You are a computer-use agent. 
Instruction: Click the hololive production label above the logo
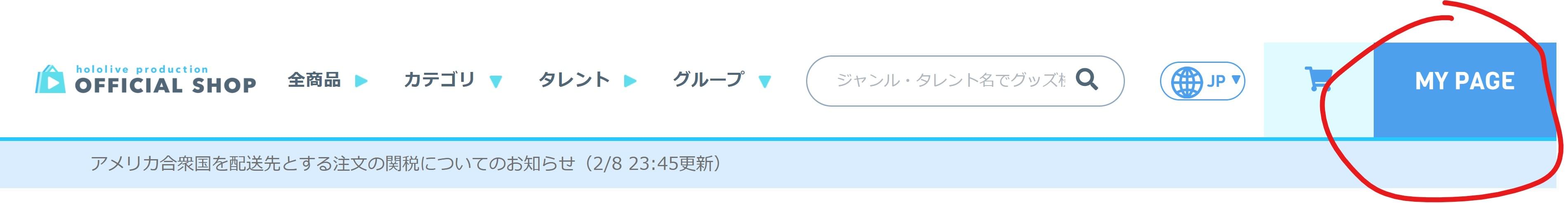(x=142, y=69)
